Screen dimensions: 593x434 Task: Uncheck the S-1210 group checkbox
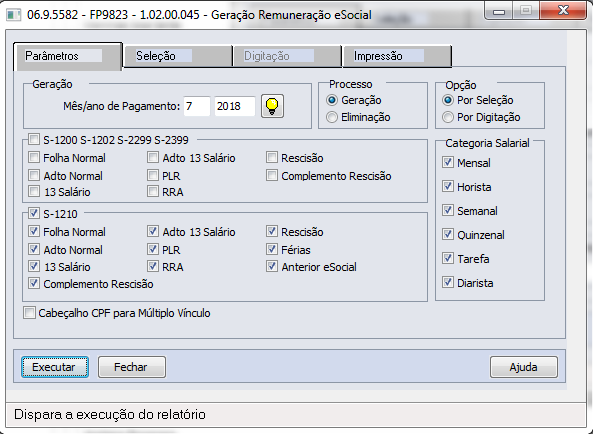click(x=34, y=213)
